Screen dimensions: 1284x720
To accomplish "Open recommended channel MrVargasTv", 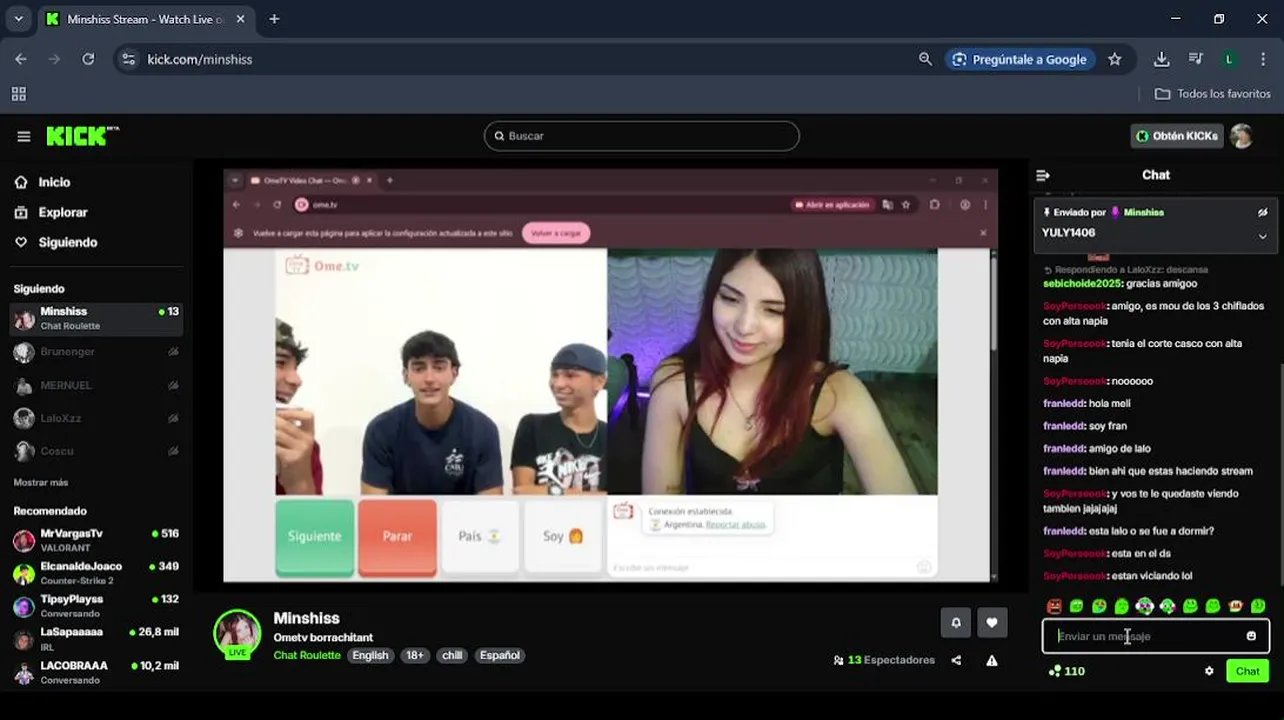I will click(96, 540).
